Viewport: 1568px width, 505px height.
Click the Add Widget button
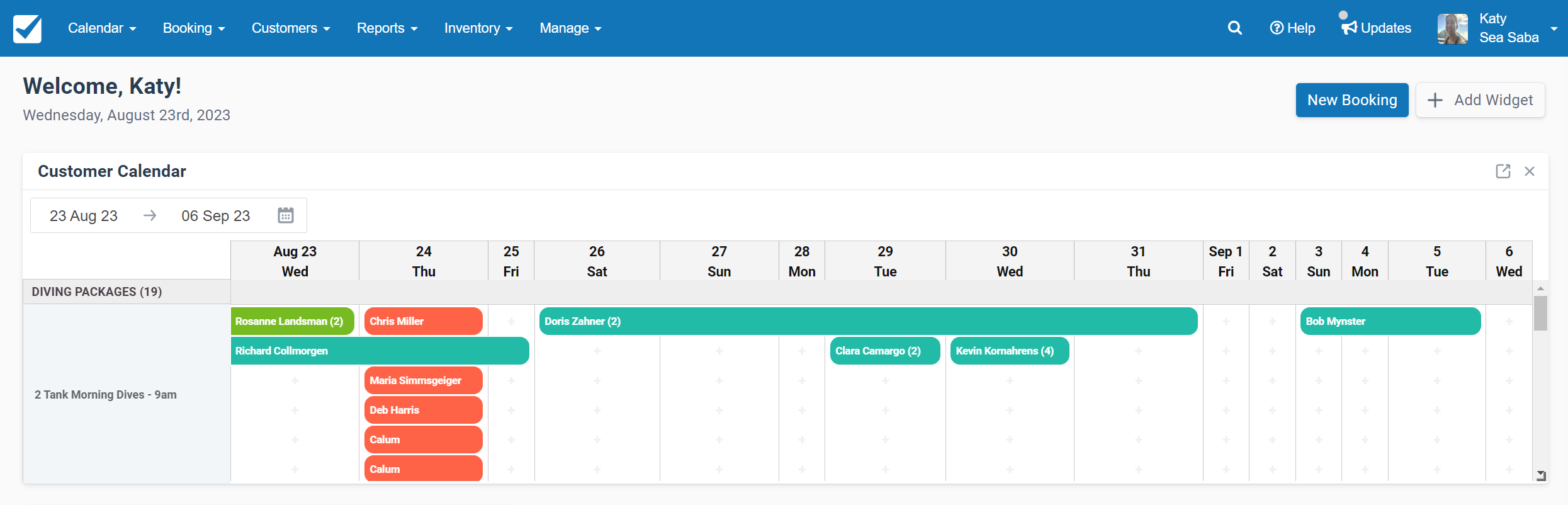tap(1480, 100)
